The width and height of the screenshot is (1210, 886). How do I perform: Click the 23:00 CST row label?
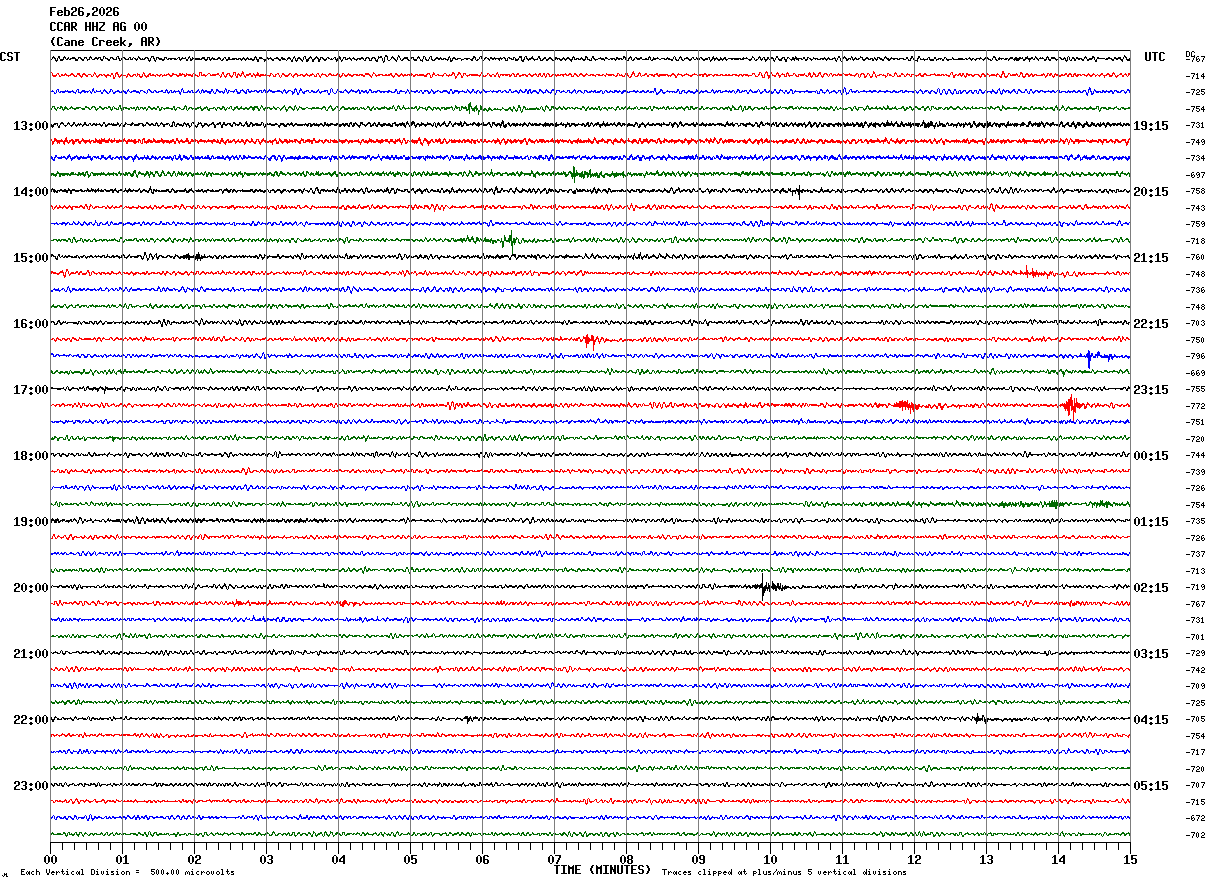point(30,785)
